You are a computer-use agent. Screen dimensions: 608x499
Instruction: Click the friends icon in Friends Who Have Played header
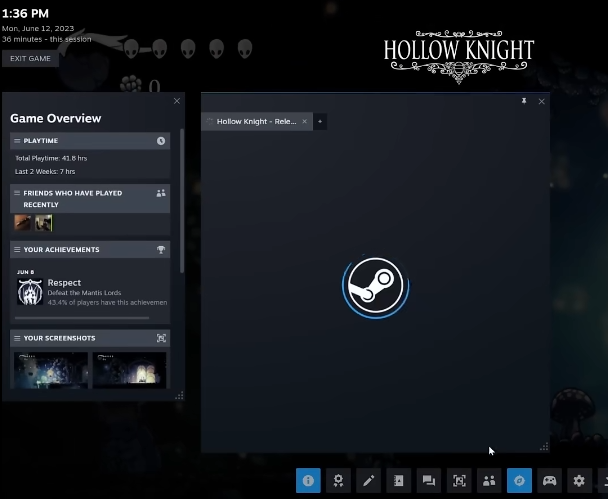pos(161,193)
